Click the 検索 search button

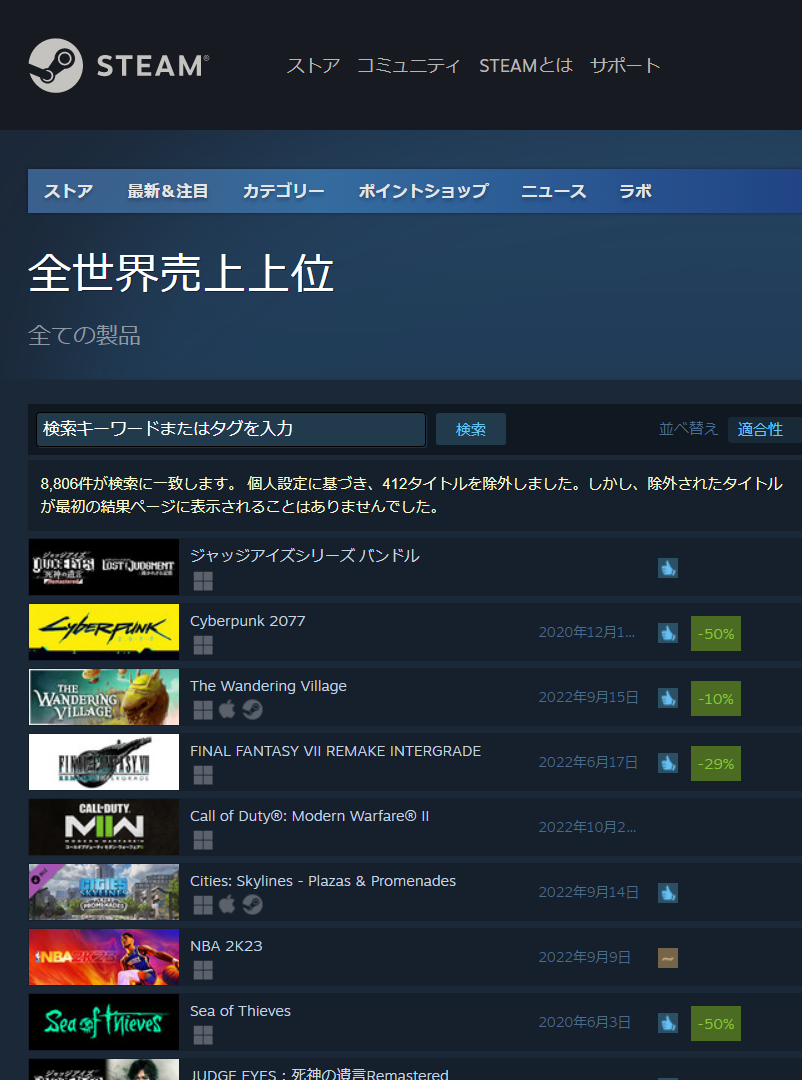(x=471, y=430)
